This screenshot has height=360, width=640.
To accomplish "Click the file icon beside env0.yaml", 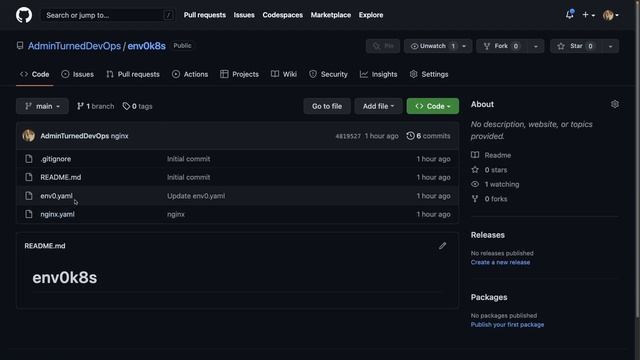I will (x=29, y=196).
